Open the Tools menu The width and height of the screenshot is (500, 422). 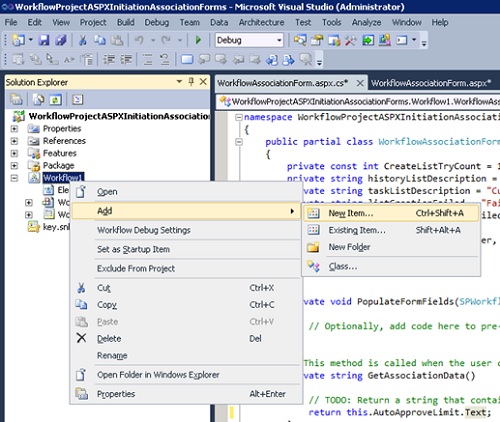coord(331,22)
